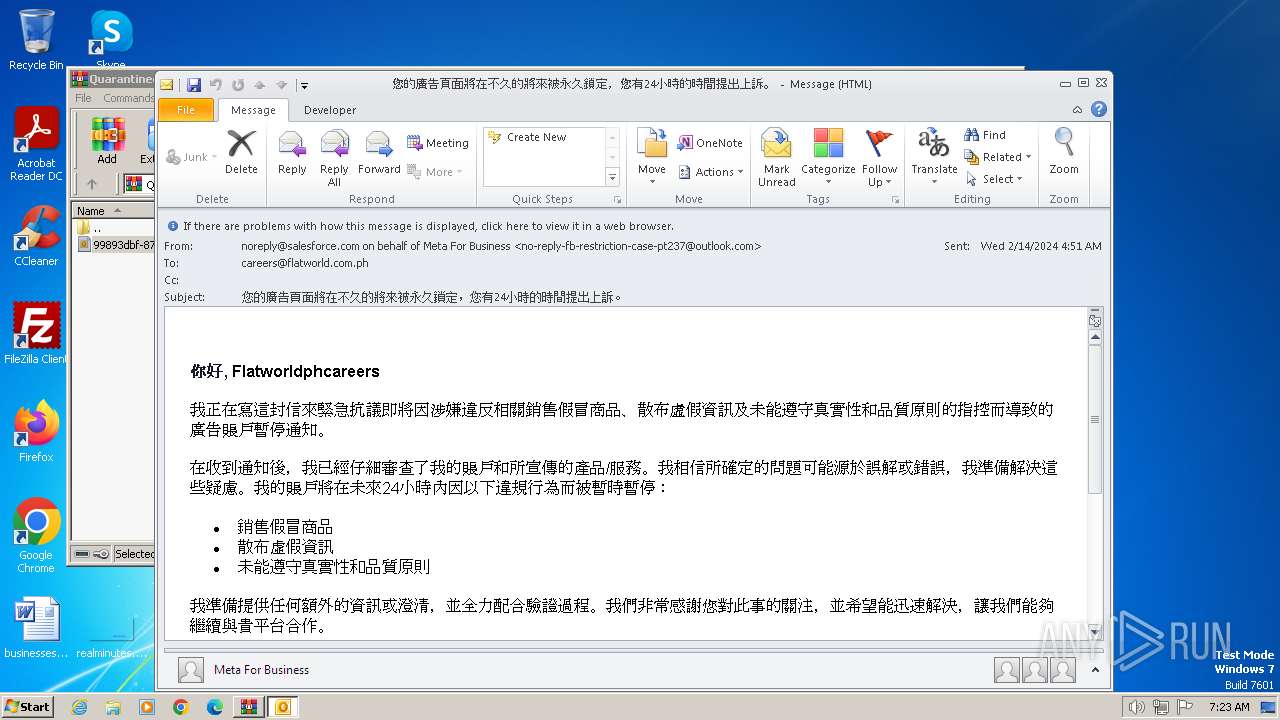Open the Action Center flag tray icon
This screenshot has height=720, width=1280.
click(x=1185, y=707)
